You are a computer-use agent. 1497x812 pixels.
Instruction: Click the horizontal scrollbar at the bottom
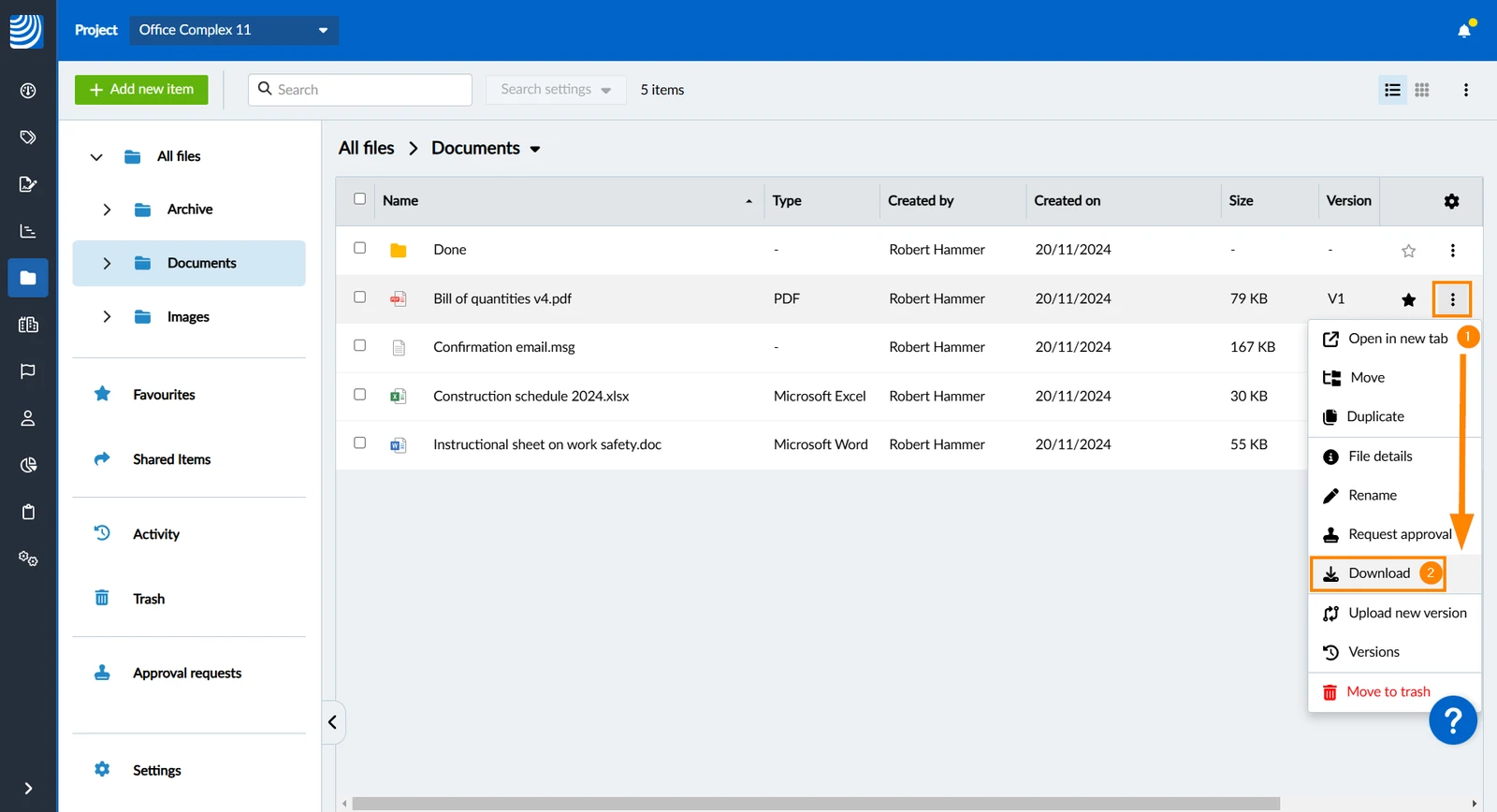click(816, 804)
